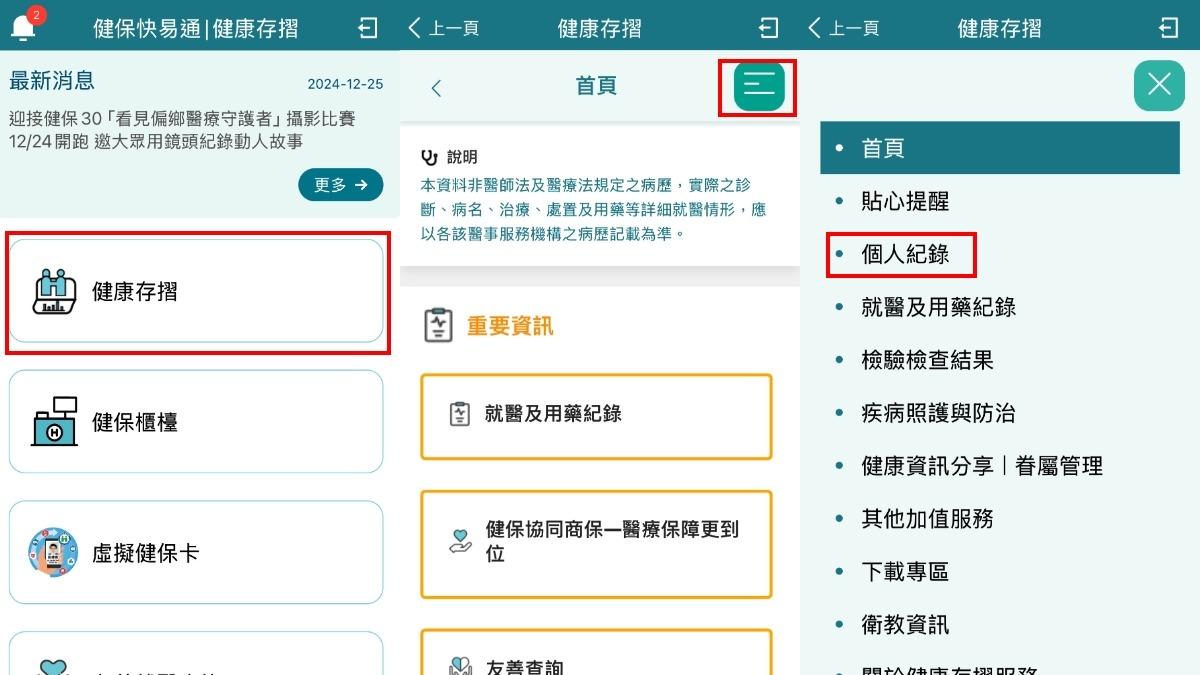Tap heart-hand icon in 健保協同商保 card

coord(460,541)
